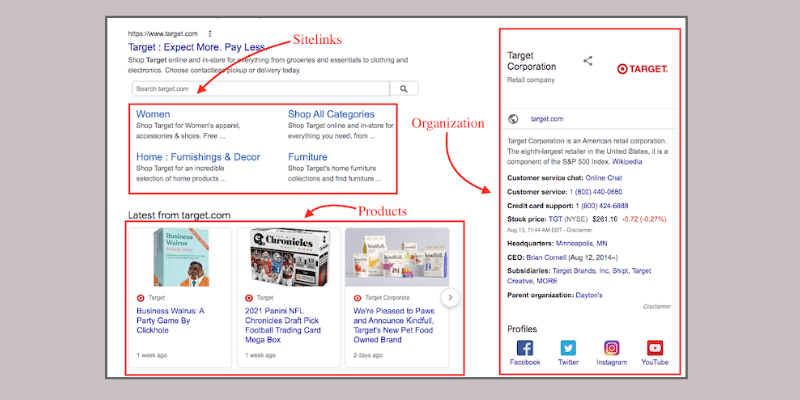
Task: Open Target's Facebook profile icon
Action: 525,348
